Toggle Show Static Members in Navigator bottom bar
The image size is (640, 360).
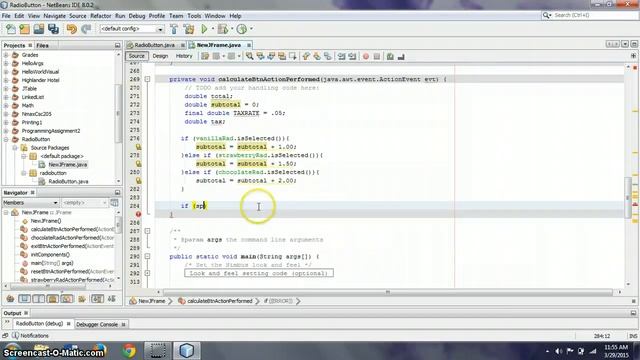point(38,299)
